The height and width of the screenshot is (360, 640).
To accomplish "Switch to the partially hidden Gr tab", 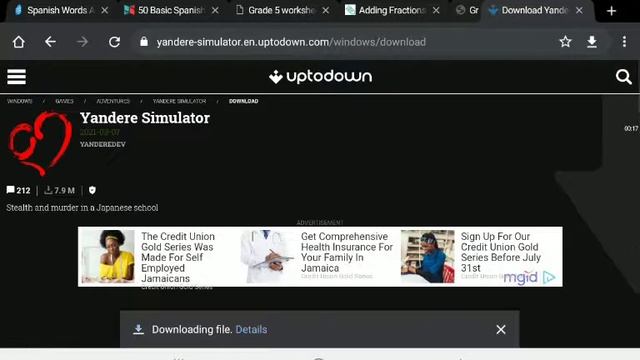I will (467, 10).
